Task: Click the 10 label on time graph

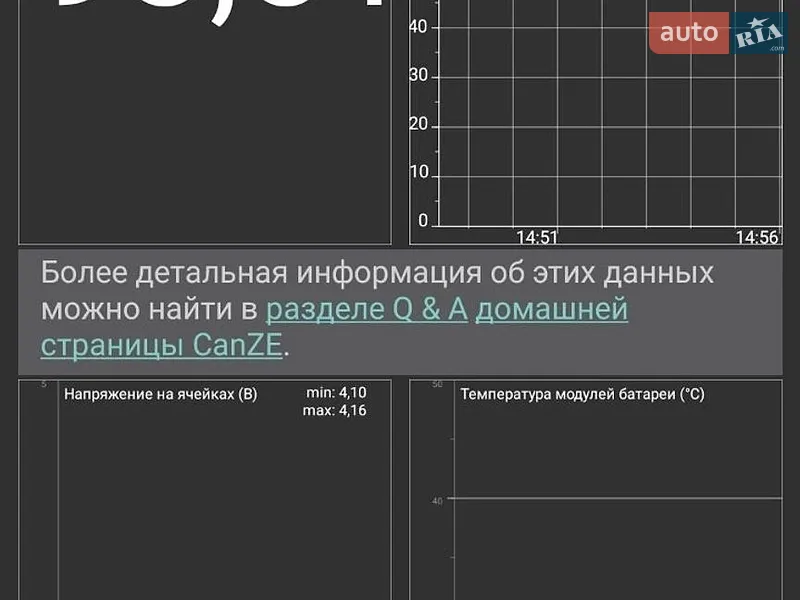Action: pyautogui.click(x=418, y=172)
